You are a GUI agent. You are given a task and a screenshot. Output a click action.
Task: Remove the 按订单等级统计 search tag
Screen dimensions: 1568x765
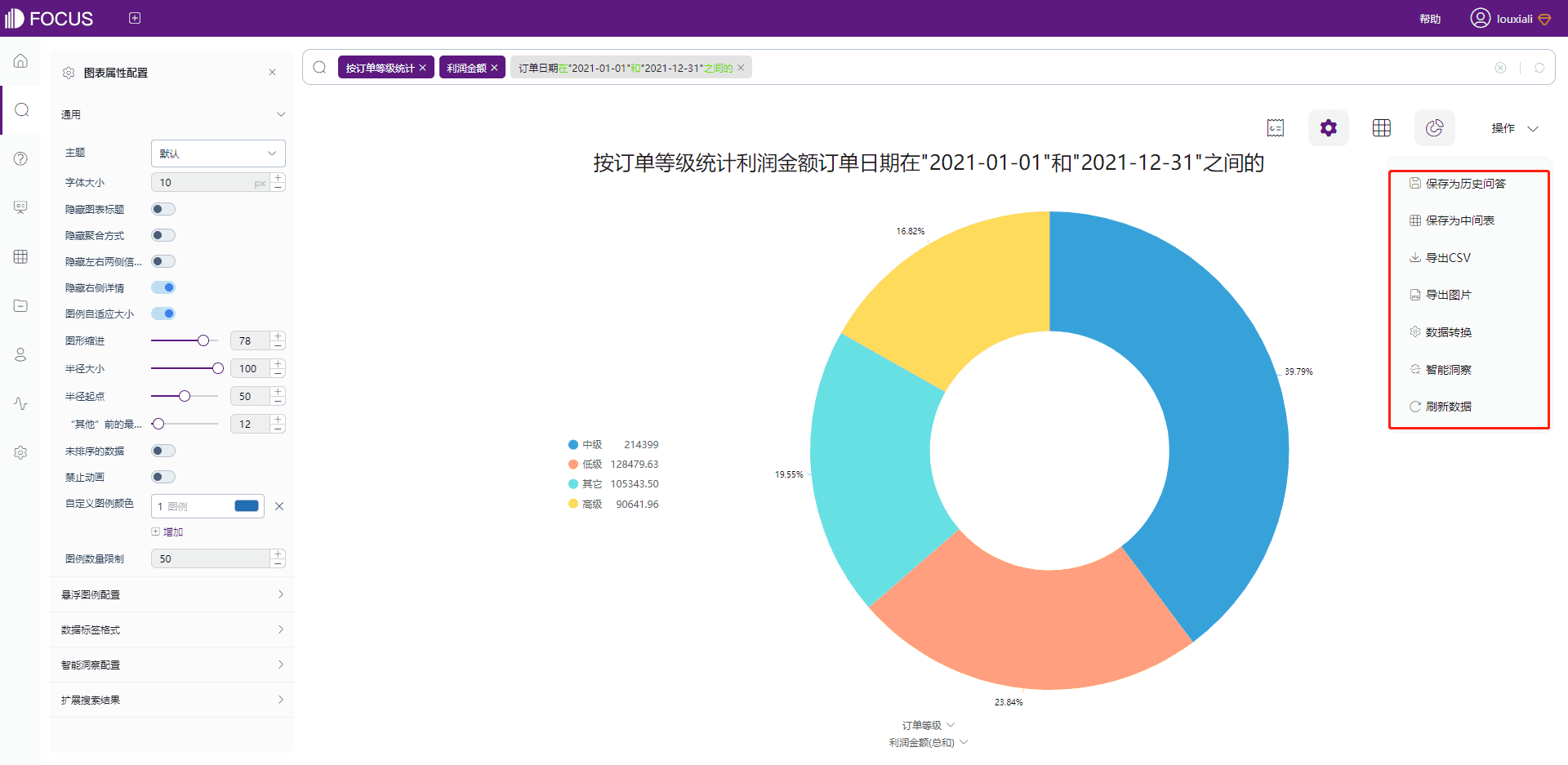coord(423,68)
